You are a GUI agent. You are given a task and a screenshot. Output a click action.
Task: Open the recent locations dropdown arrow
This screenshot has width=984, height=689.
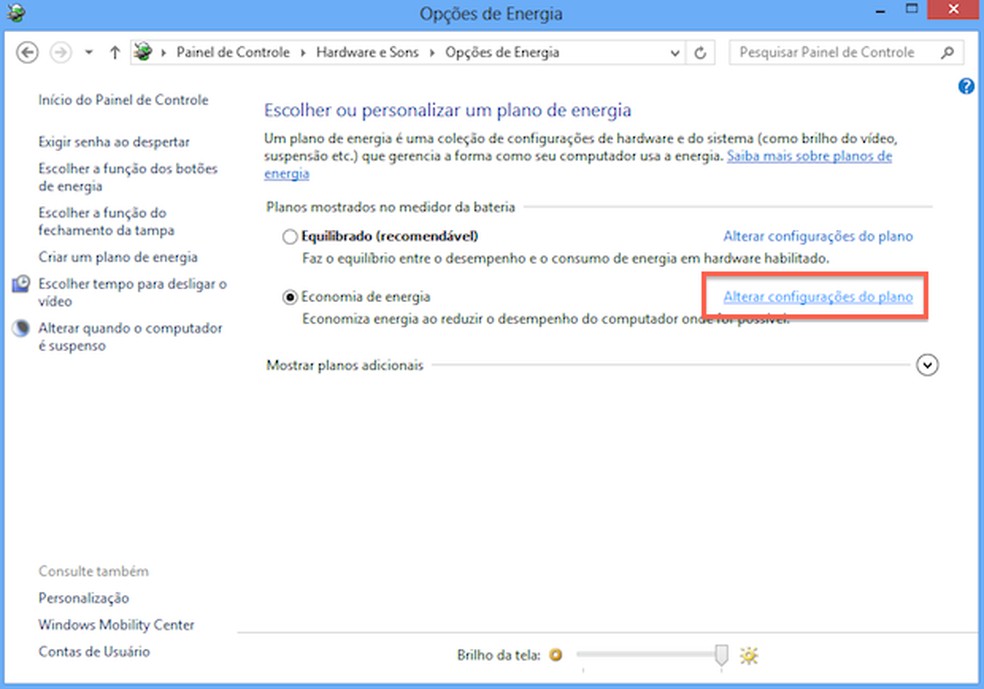point(89,52)
